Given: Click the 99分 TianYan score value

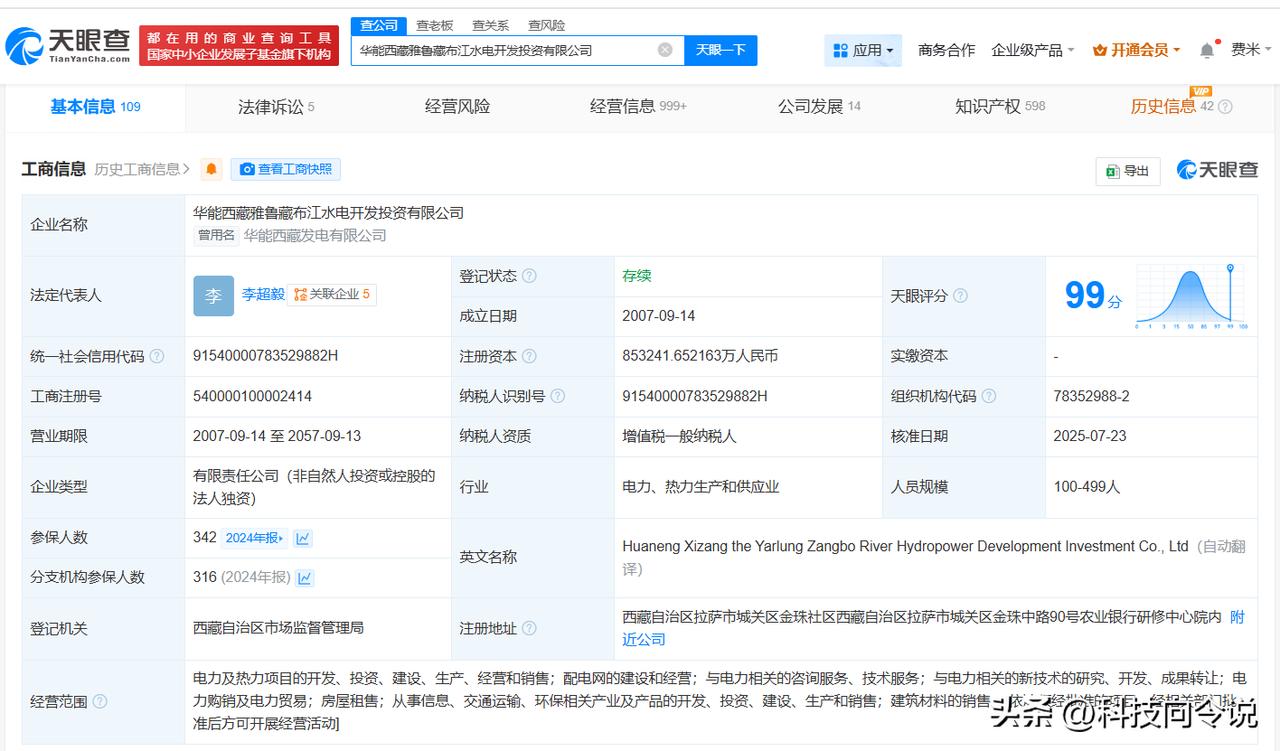Looking at the screenshot, I should [x=1093, y=296].
